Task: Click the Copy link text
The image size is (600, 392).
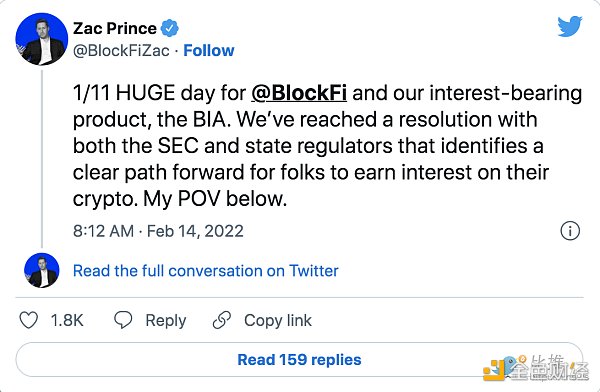Action: (x=278, y=320)
